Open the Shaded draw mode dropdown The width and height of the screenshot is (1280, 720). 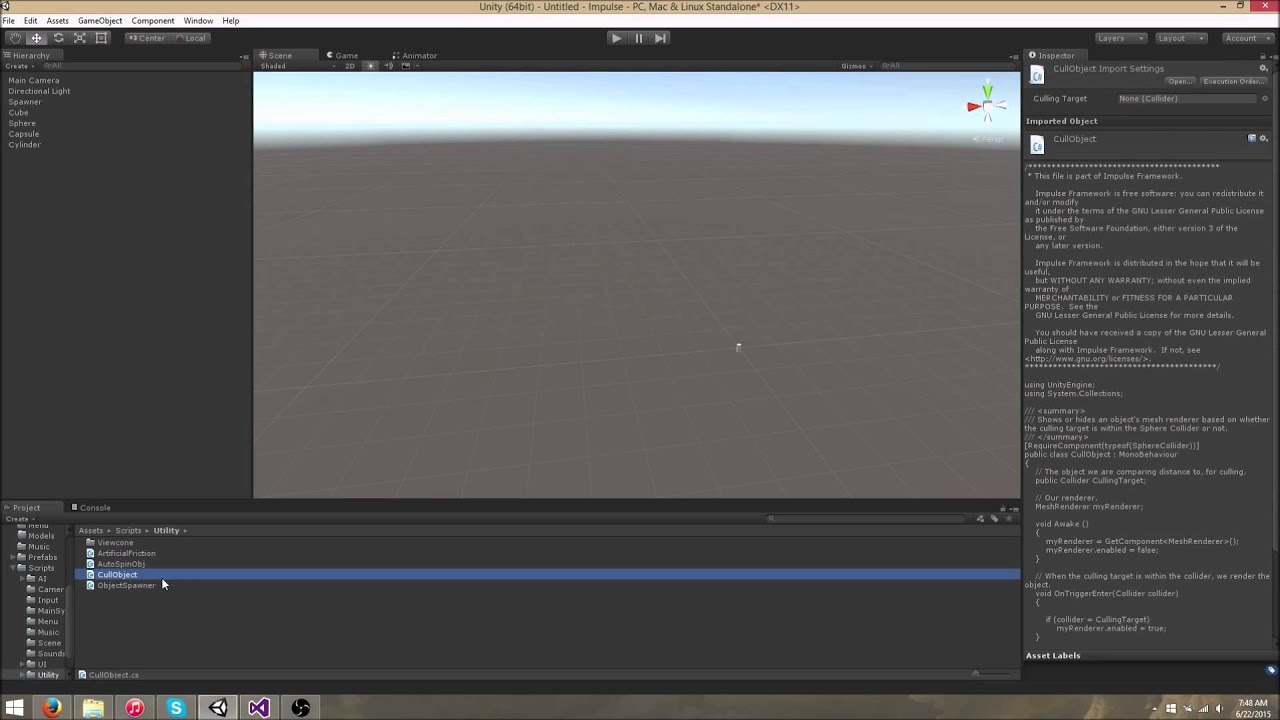pyautogui.click(x=298, y=66)
